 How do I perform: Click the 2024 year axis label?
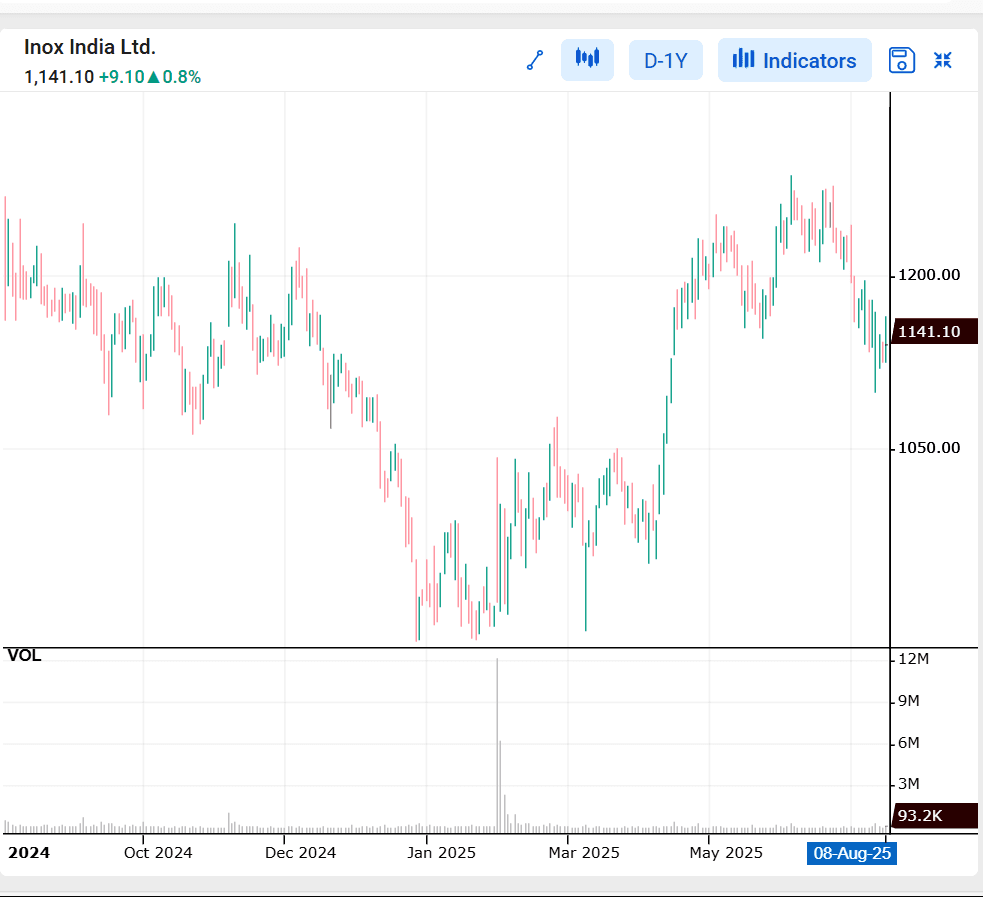click(29, 853)
